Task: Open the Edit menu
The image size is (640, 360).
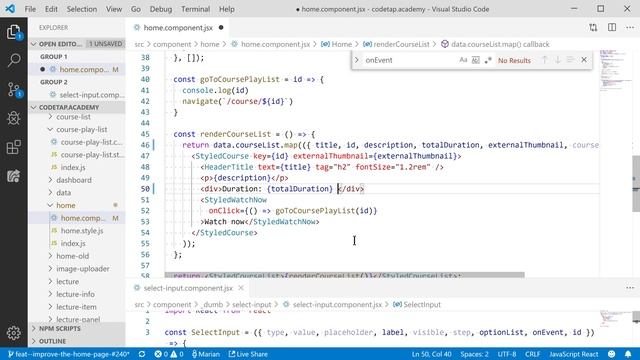Action: pos(51,9)
